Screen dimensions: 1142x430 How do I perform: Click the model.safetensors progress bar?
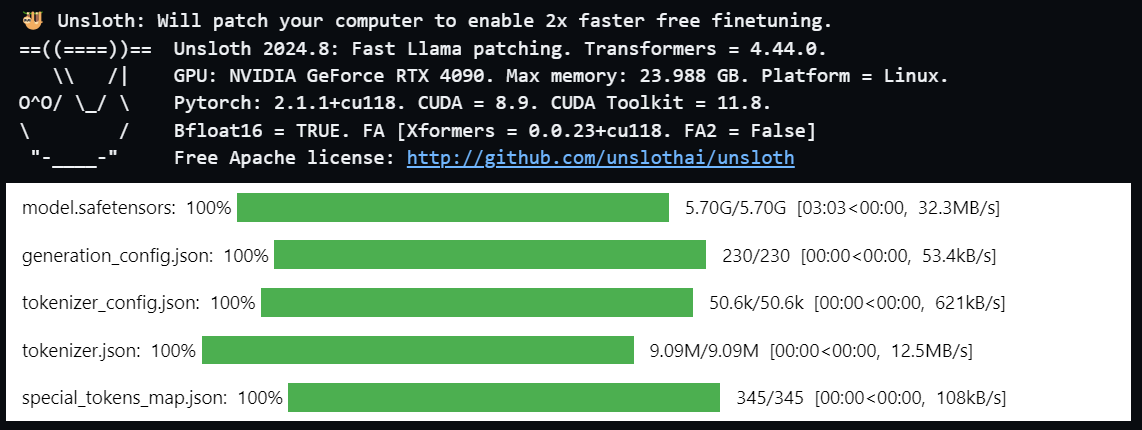453,208
